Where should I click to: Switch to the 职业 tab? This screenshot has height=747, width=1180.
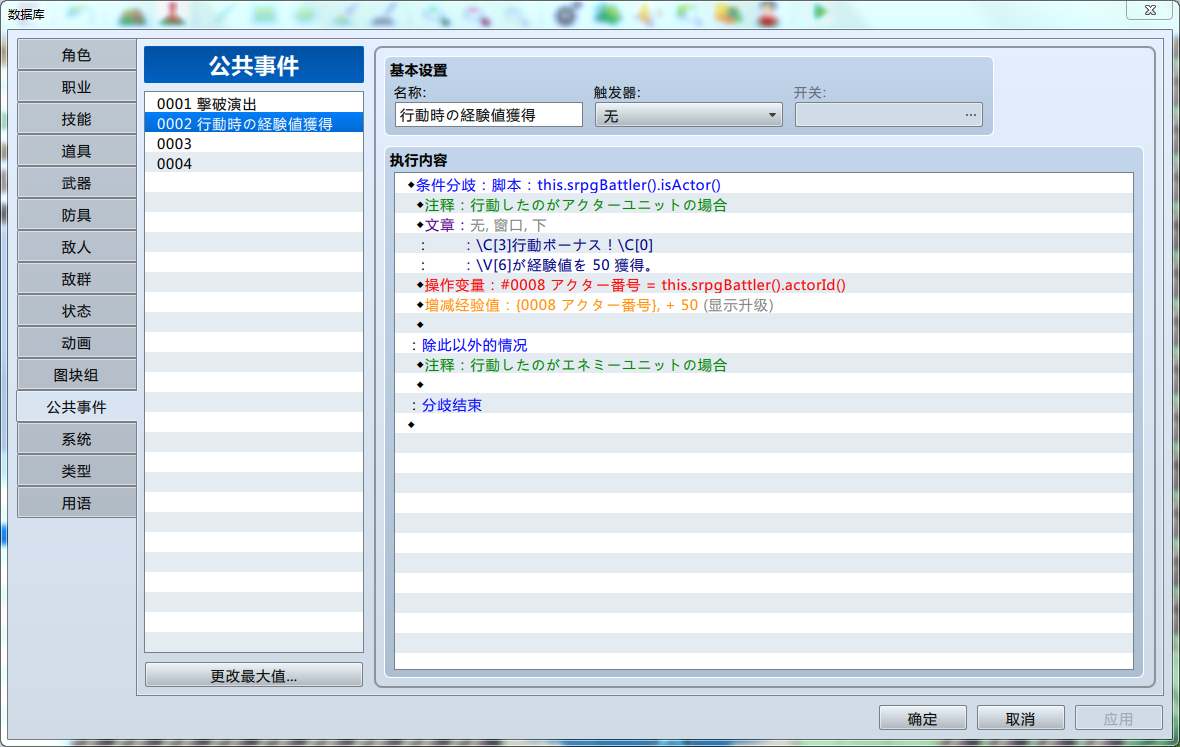77,87
